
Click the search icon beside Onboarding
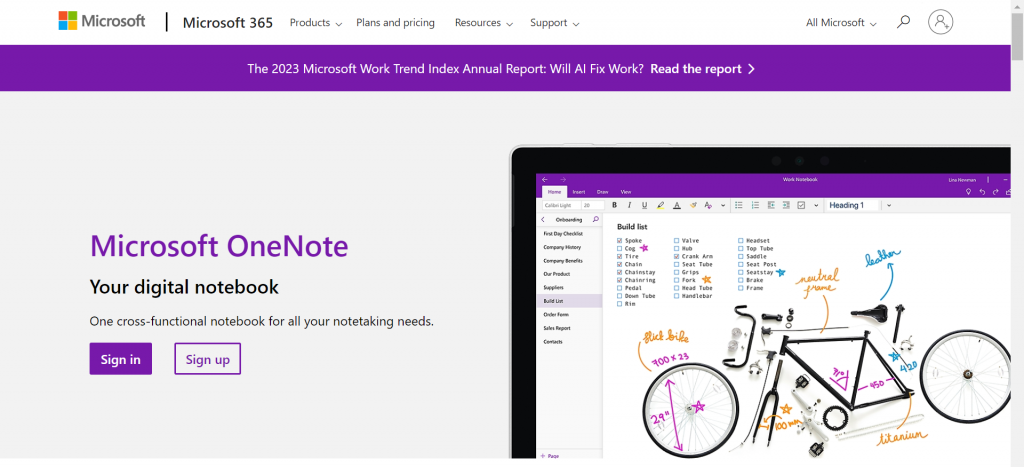(x=596, y=219)
